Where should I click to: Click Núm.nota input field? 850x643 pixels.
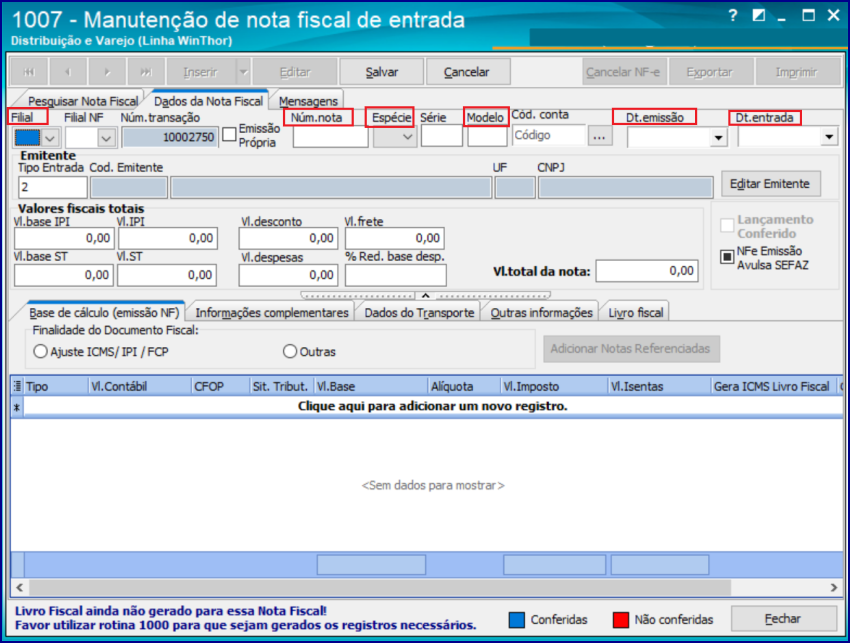331,137
